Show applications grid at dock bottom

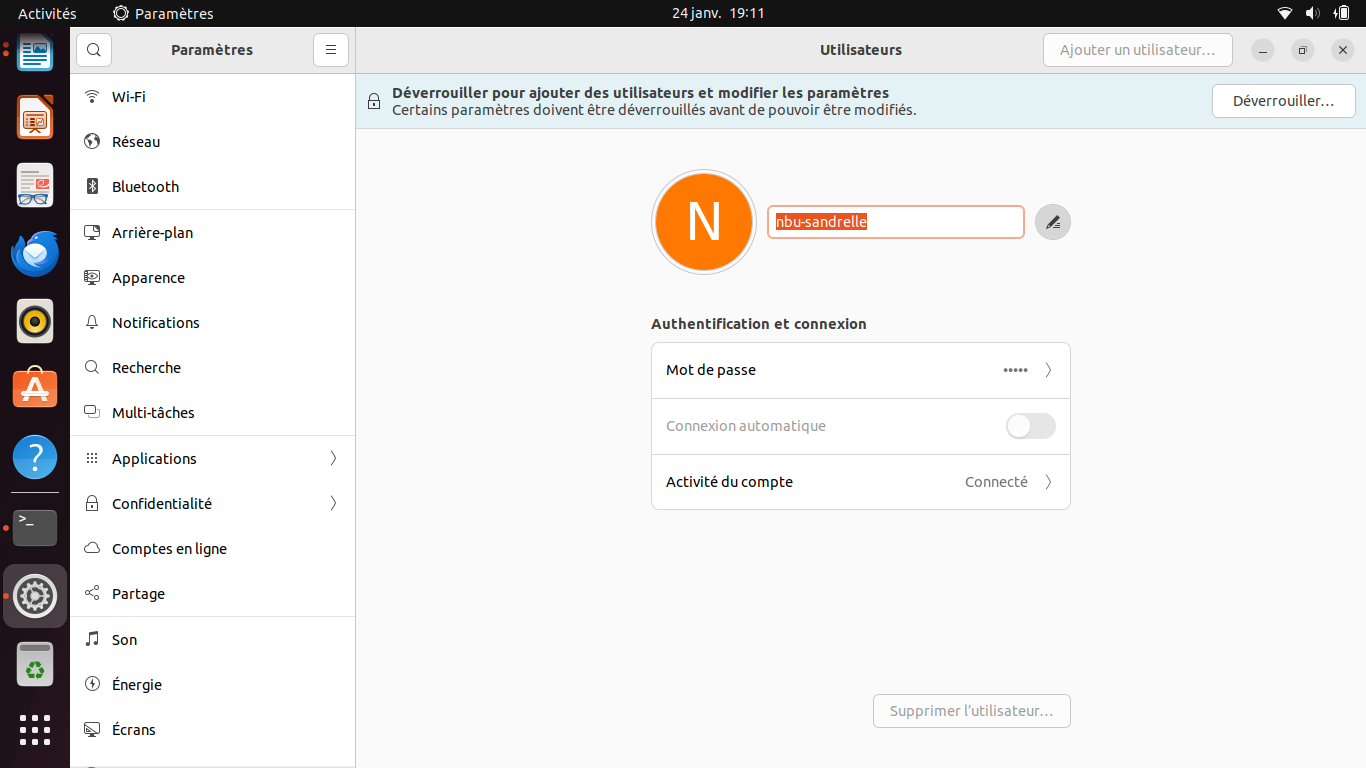pos(35,729)
